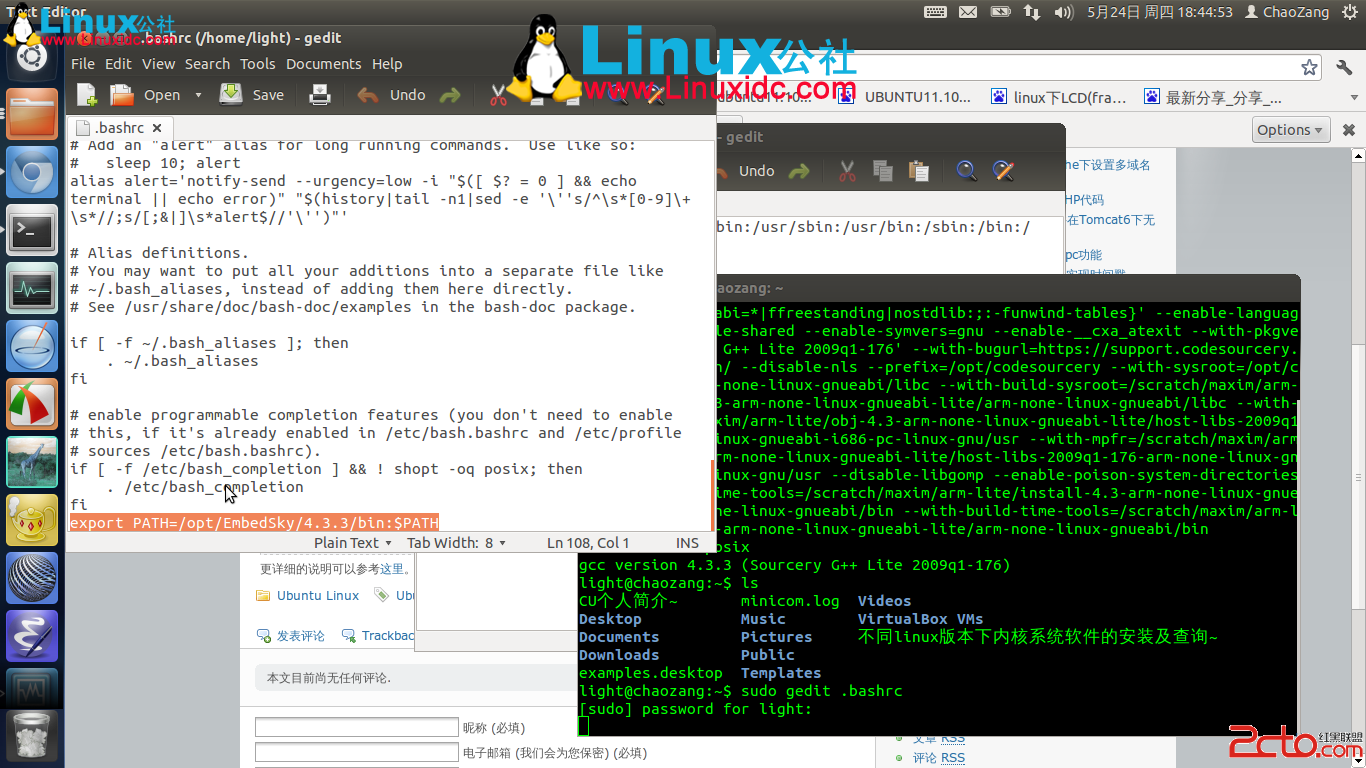Save the .bashrc file

coord(252,95)
